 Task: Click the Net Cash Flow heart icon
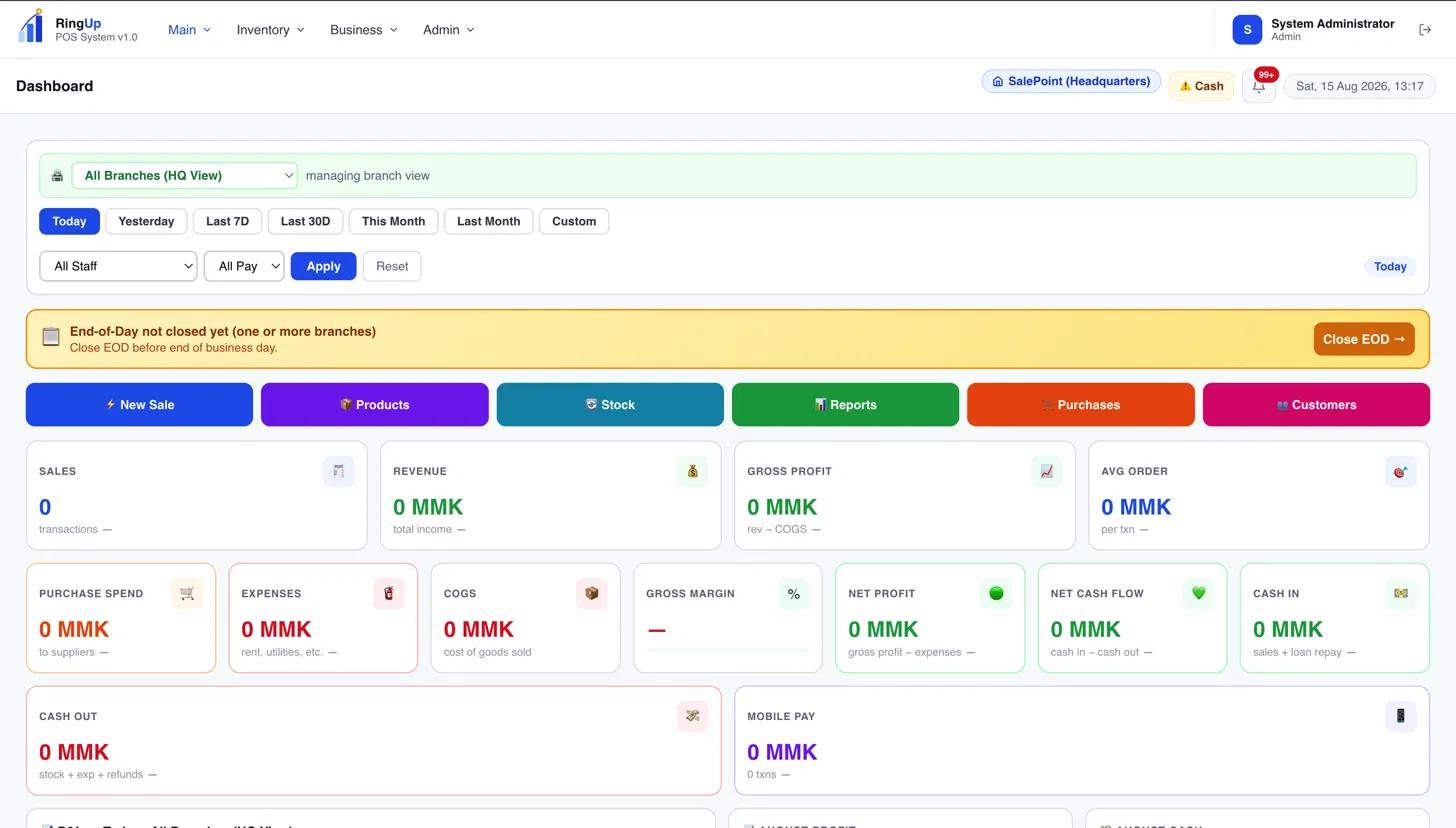[x=1199, y=594]
